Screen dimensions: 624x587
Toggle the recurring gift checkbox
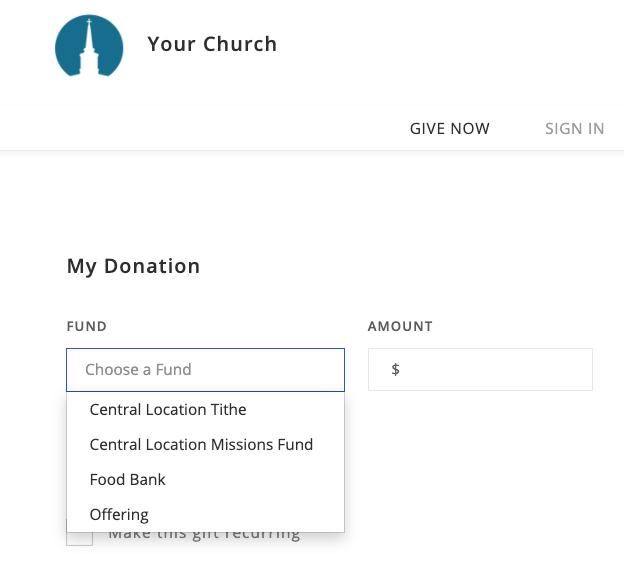tap(80, 538)
